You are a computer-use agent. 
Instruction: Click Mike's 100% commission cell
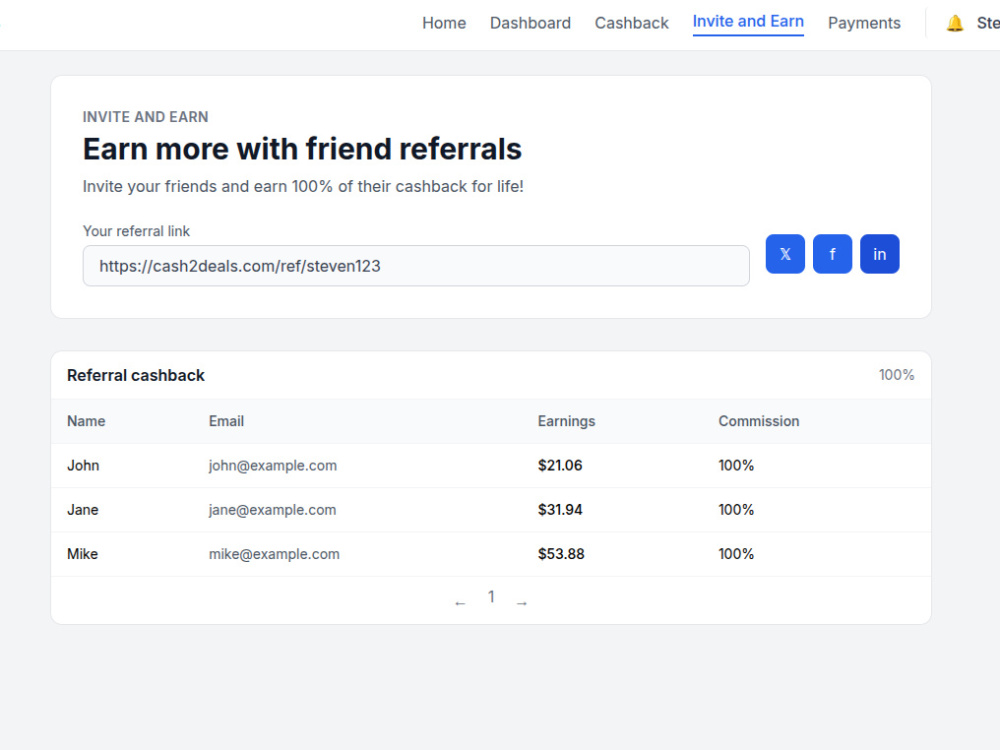pyautogui.click(x=736, y=554)
